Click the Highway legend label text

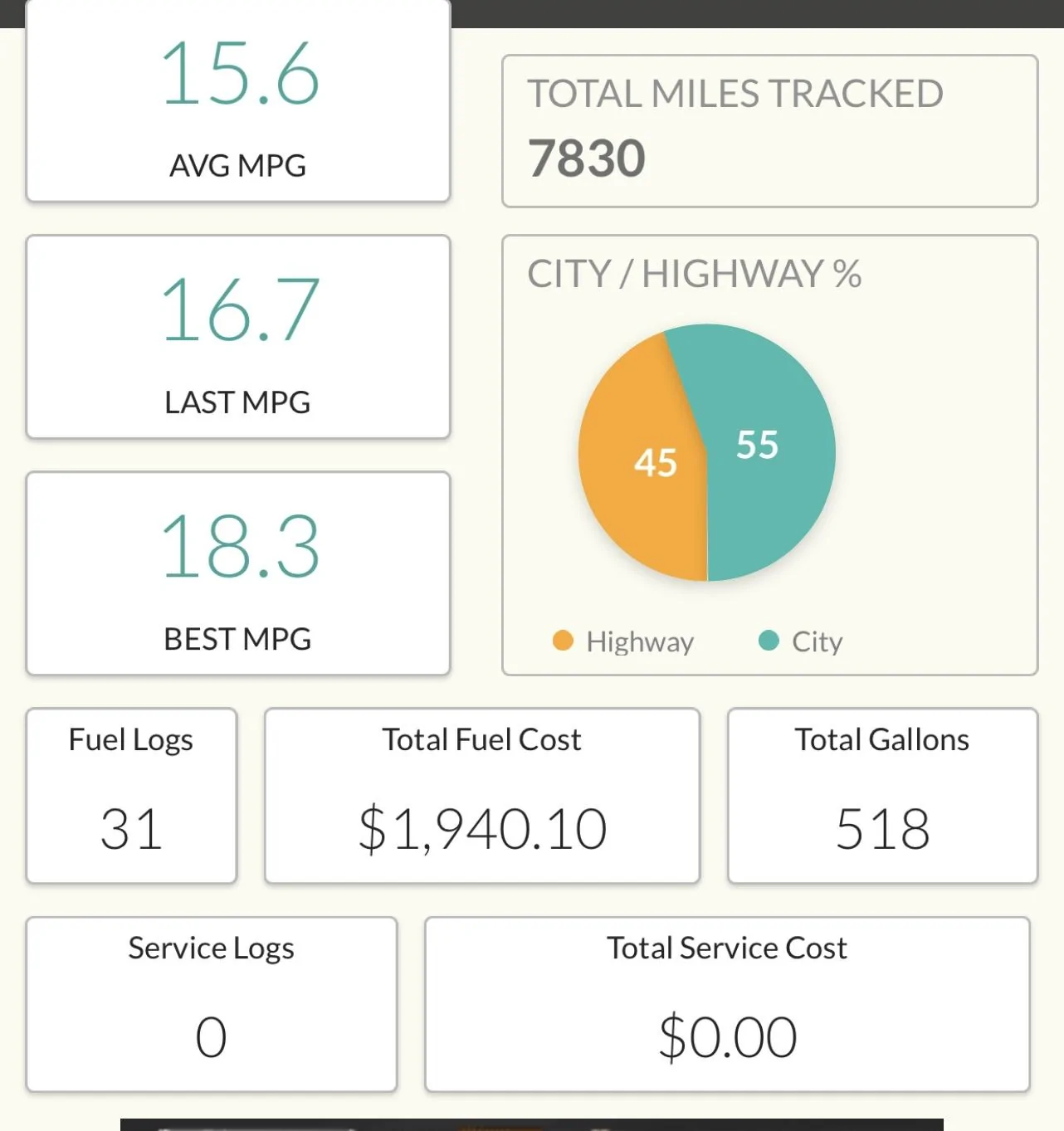pyautogui.click(x=640, y=641)
